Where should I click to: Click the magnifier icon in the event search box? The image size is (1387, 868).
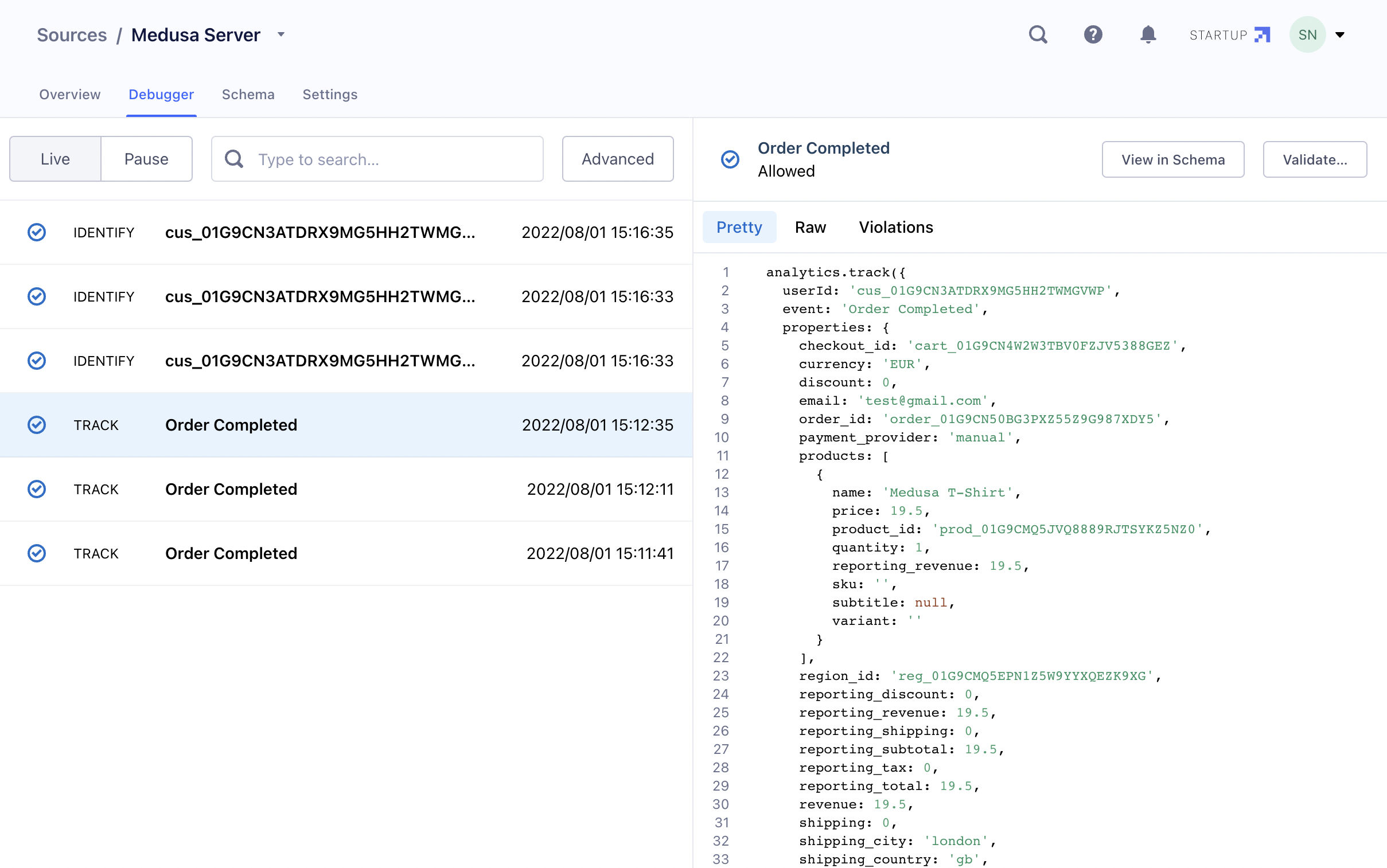234,159
